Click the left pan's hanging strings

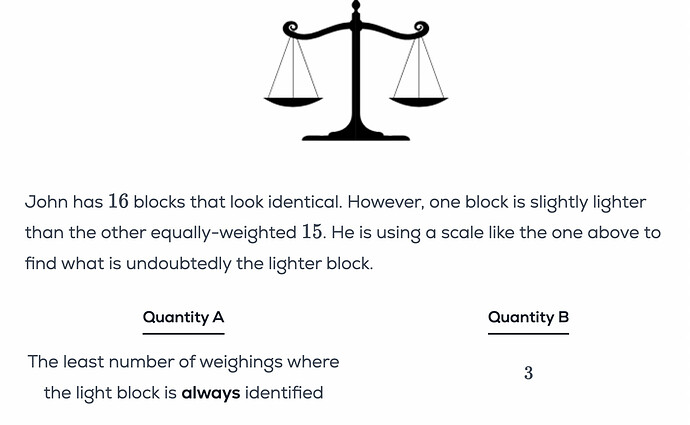pos(293,65)
